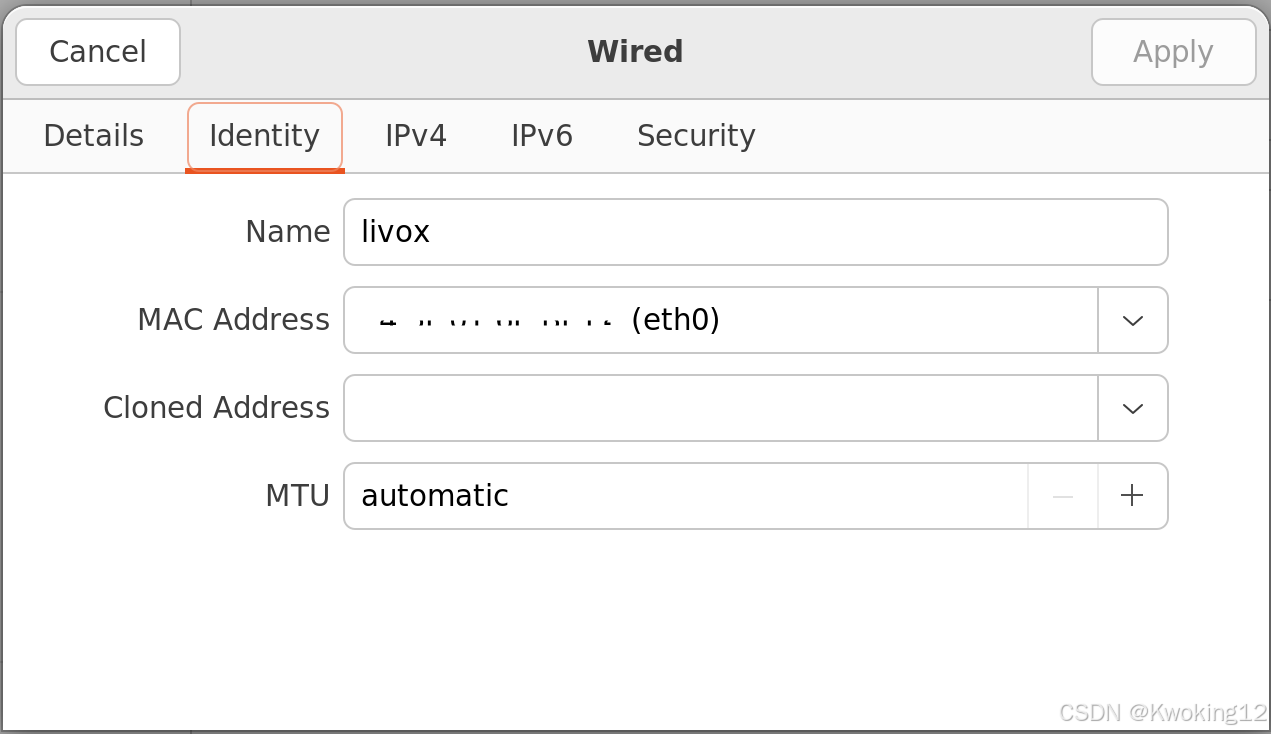This screenshot has width=1271, height=734.
Task: Click the Apply button
Action: [1173, 52]
